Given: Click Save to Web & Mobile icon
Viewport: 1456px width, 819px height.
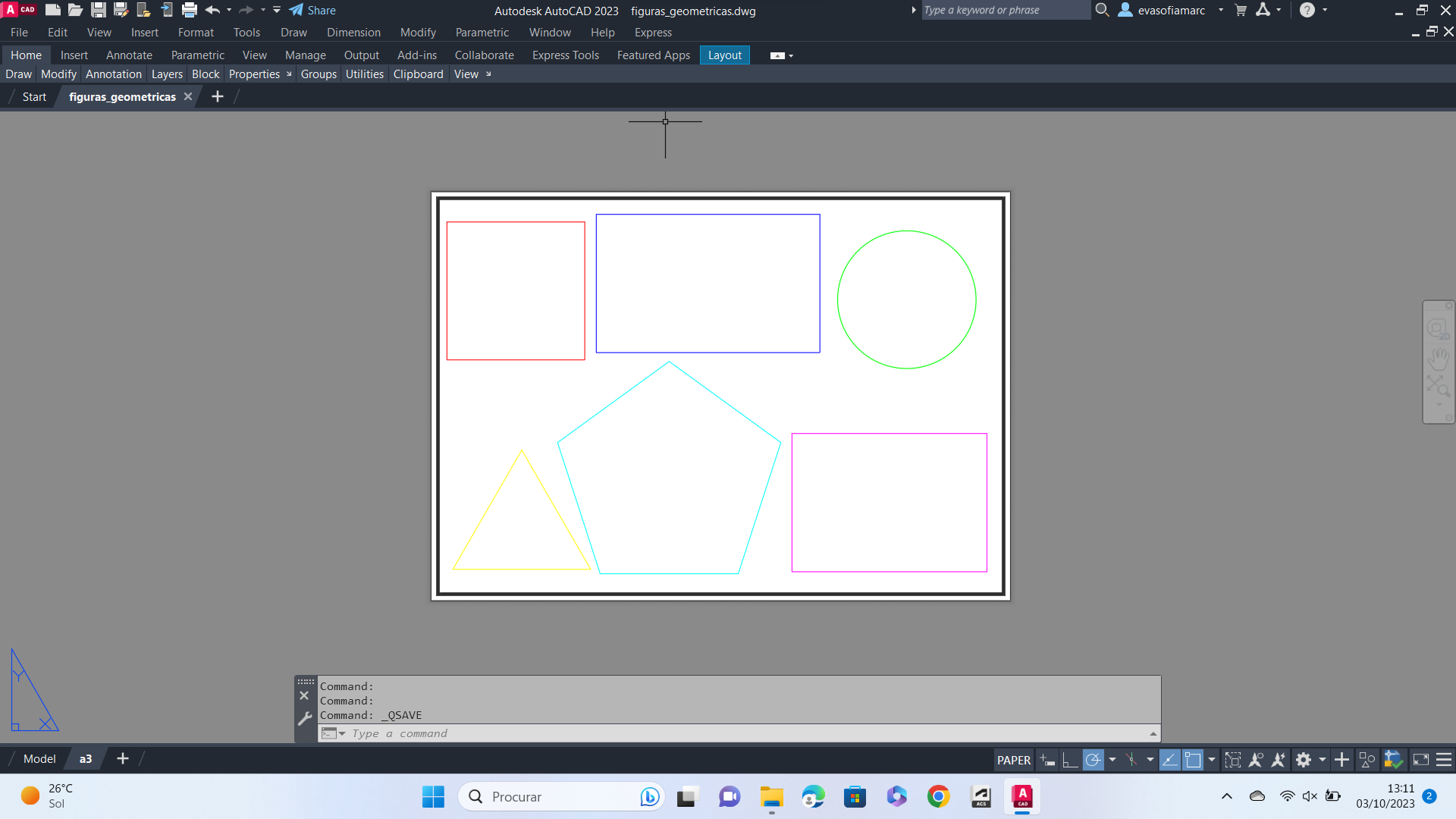Looking at the screenshot, I should pos(167,10).
